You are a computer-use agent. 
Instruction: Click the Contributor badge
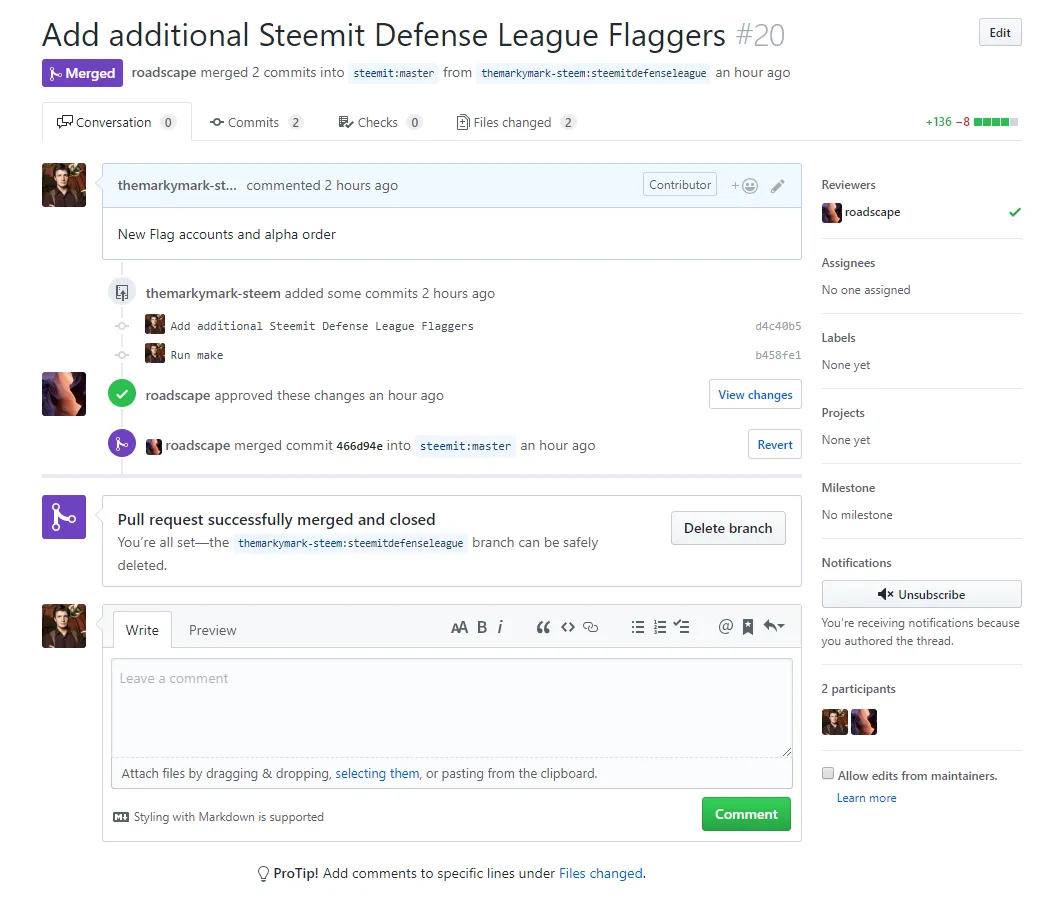[680, 185]
